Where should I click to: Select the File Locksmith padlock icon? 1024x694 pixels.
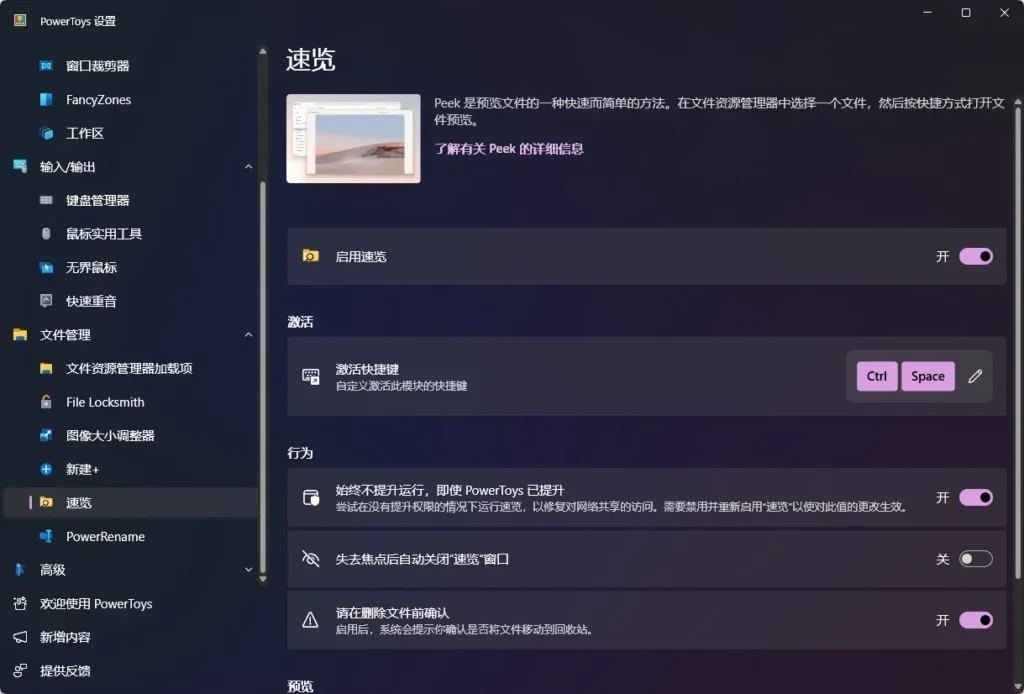coord(46,402)
